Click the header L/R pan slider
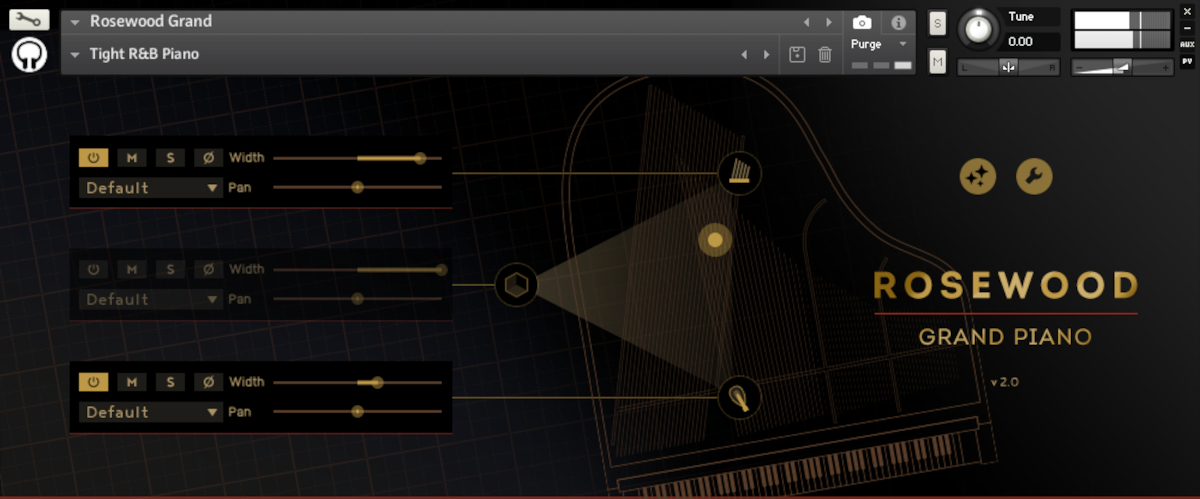 [1008, 67]
